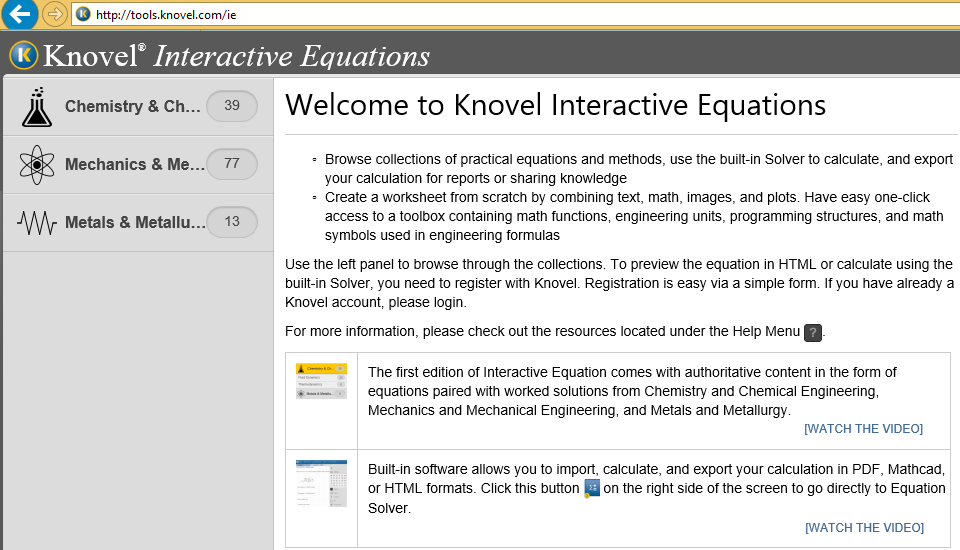The width and height of the screenshot is (960, 550).
Task: Click the collections panel thumbnail image
Action: 321,381
